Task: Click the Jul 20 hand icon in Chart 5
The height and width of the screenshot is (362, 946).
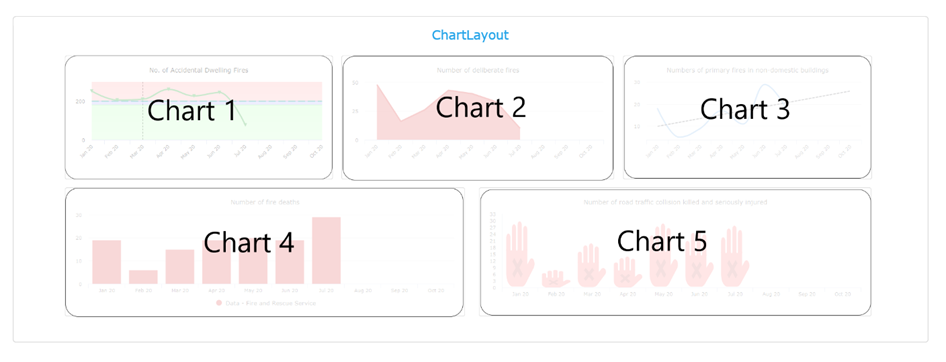Action: (x=734, y=256)
